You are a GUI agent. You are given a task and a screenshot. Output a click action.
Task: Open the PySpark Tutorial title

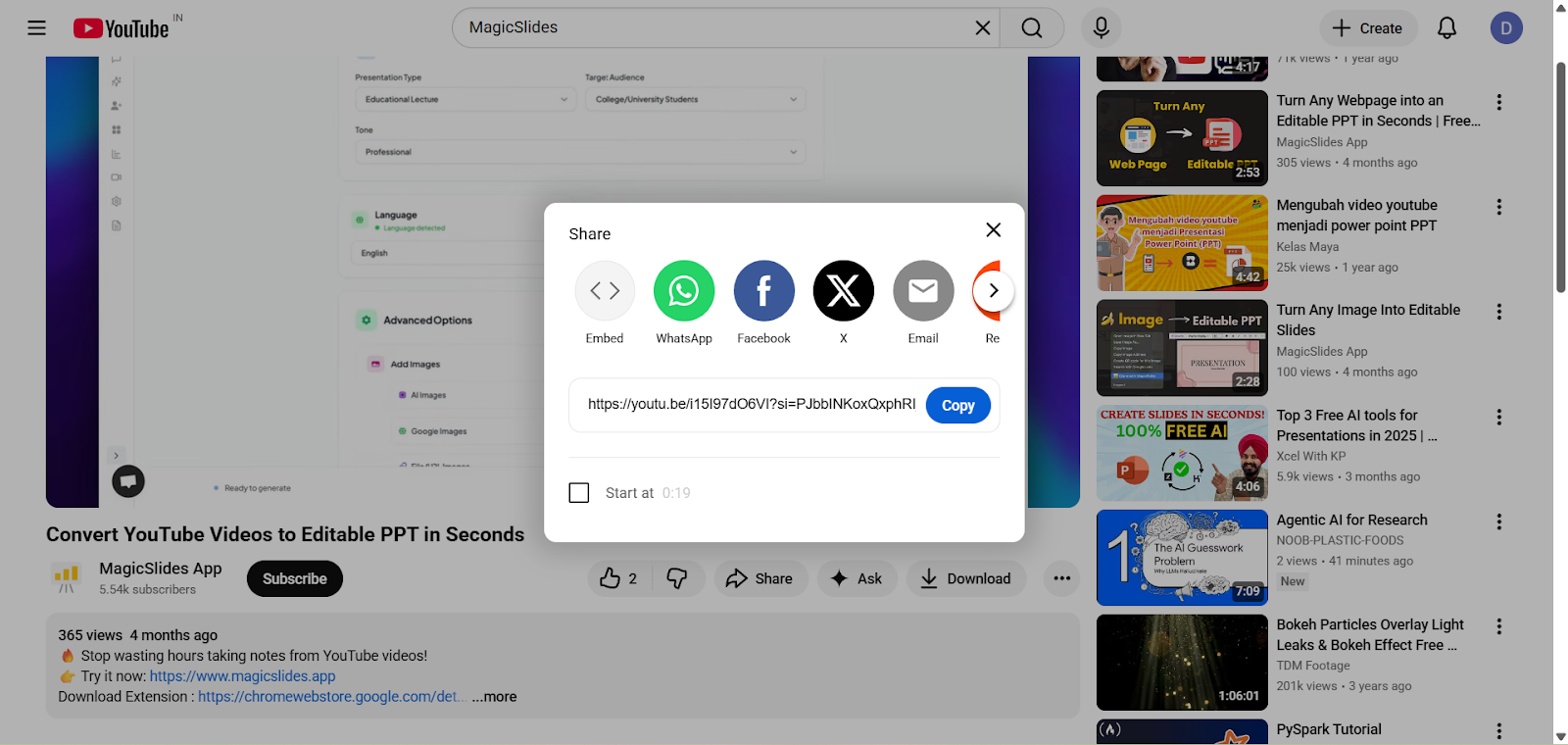click(x=1329, y=729)
